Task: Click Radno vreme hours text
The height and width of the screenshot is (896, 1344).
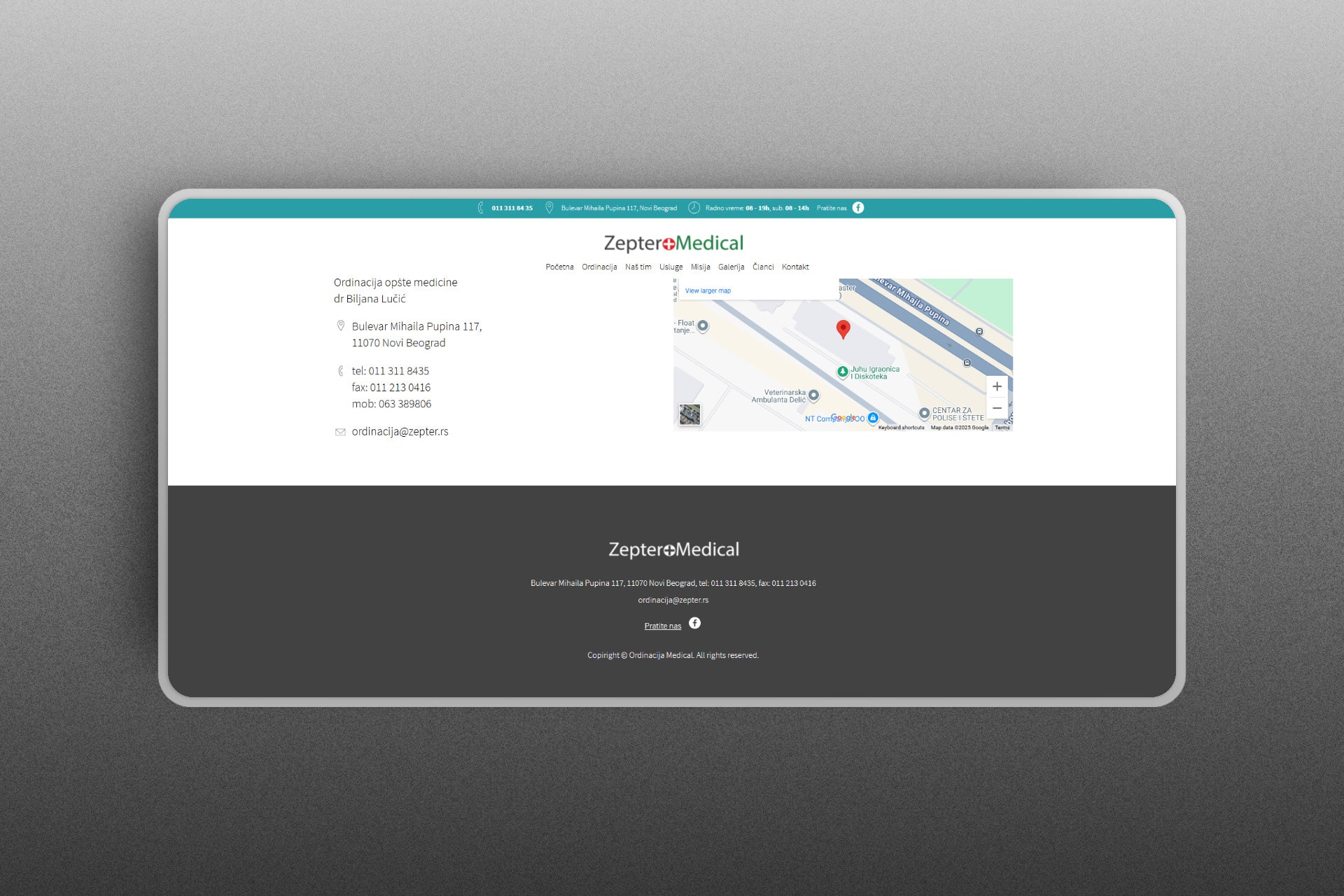Action: pyautogui.click(x=757, y=208)
